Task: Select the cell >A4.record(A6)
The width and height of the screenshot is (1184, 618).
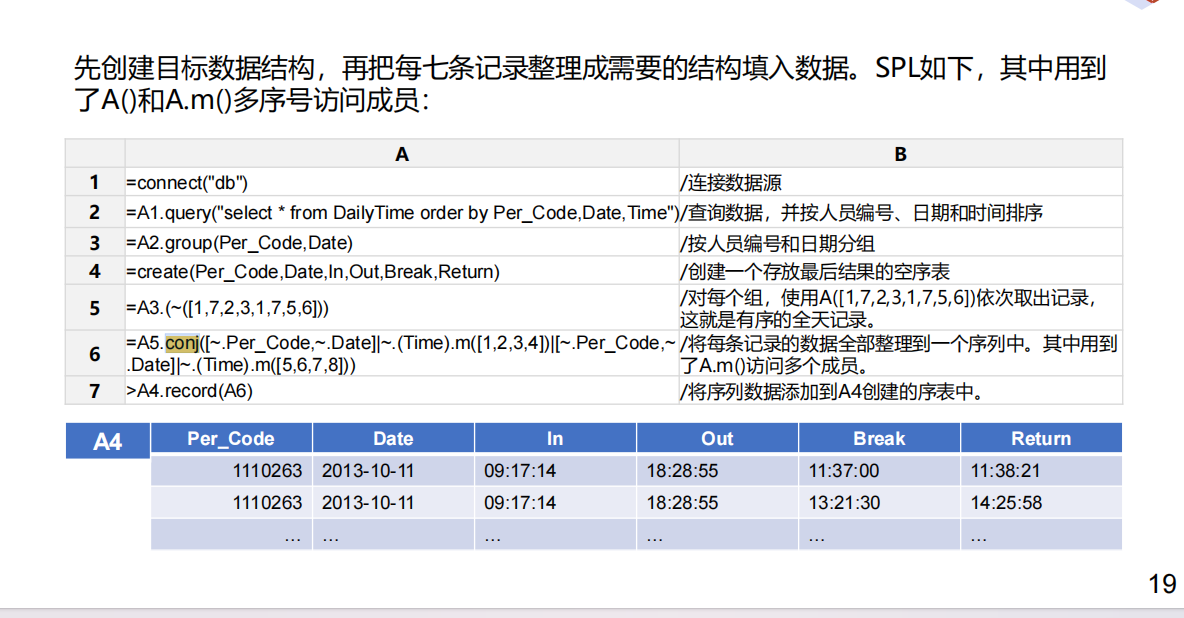Action: point(402,391)
